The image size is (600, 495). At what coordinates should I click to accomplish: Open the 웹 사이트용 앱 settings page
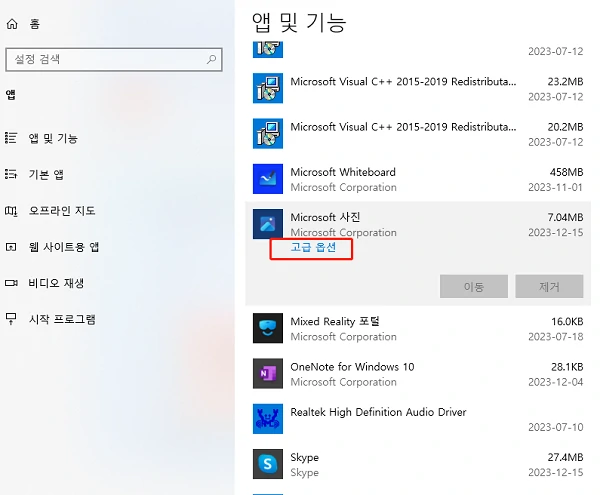[64, 247]
